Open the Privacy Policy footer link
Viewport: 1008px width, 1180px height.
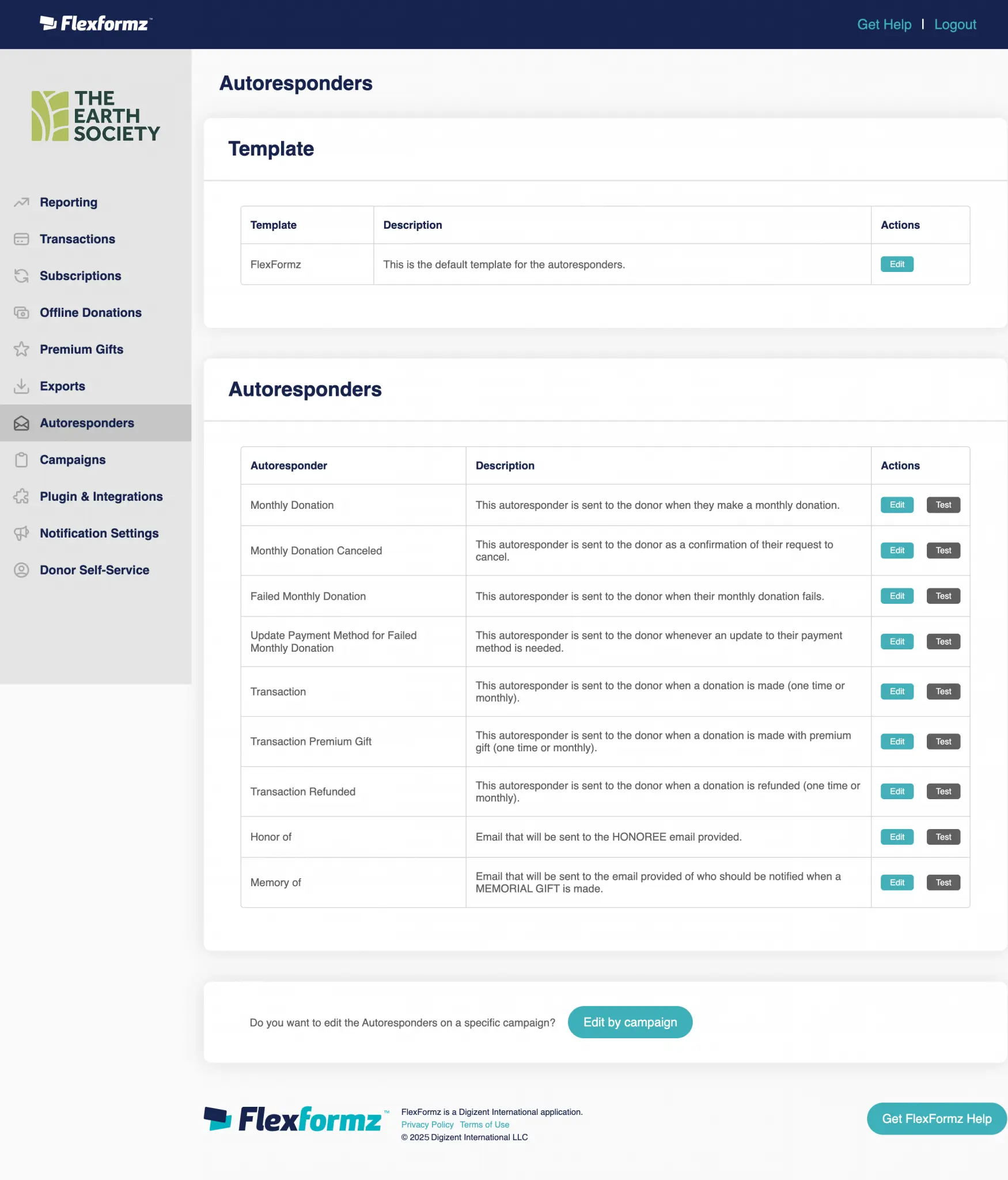427,1125
